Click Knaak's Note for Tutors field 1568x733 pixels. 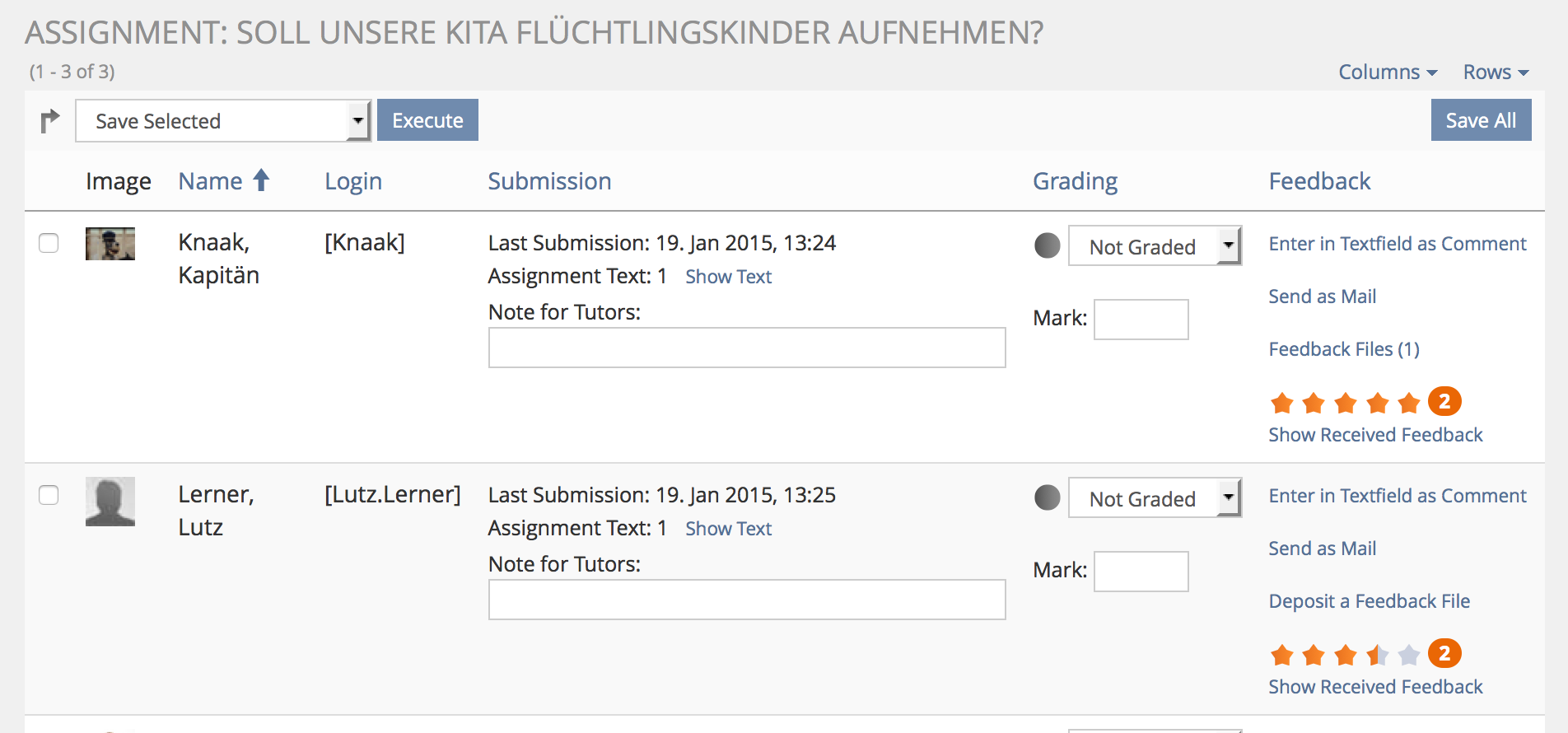click(746, 348)
